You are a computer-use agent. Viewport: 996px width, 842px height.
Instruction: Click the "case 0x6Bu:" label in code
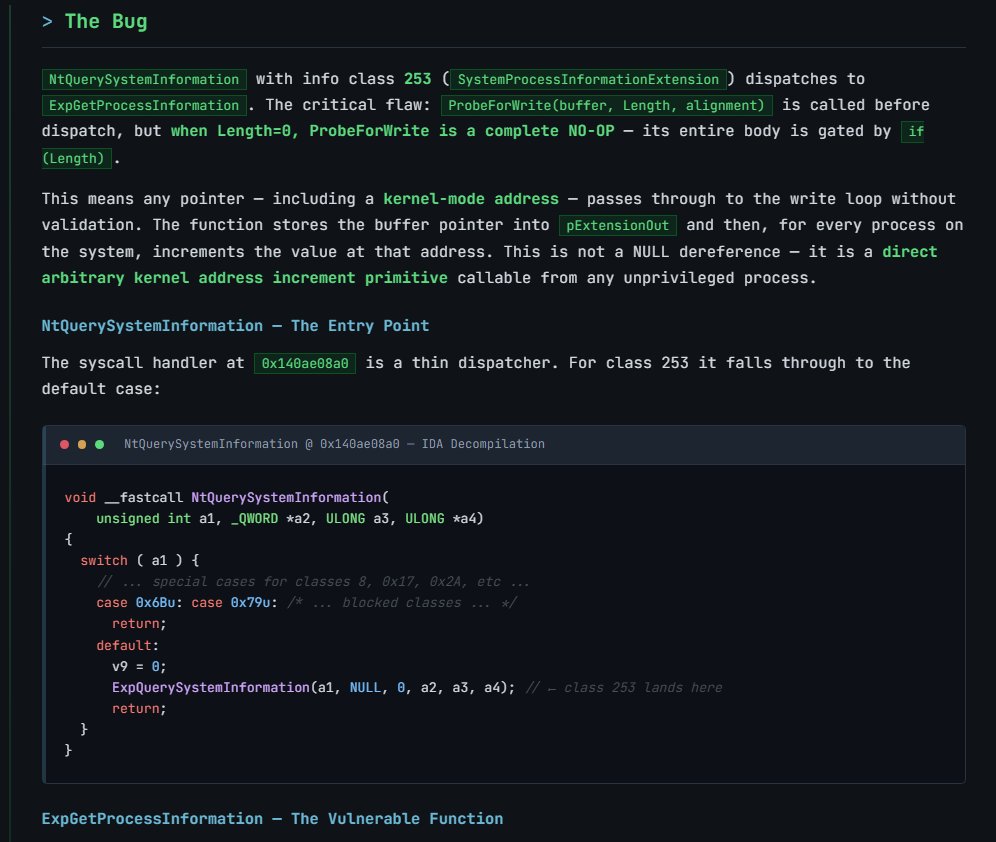(x=140, y=603)
